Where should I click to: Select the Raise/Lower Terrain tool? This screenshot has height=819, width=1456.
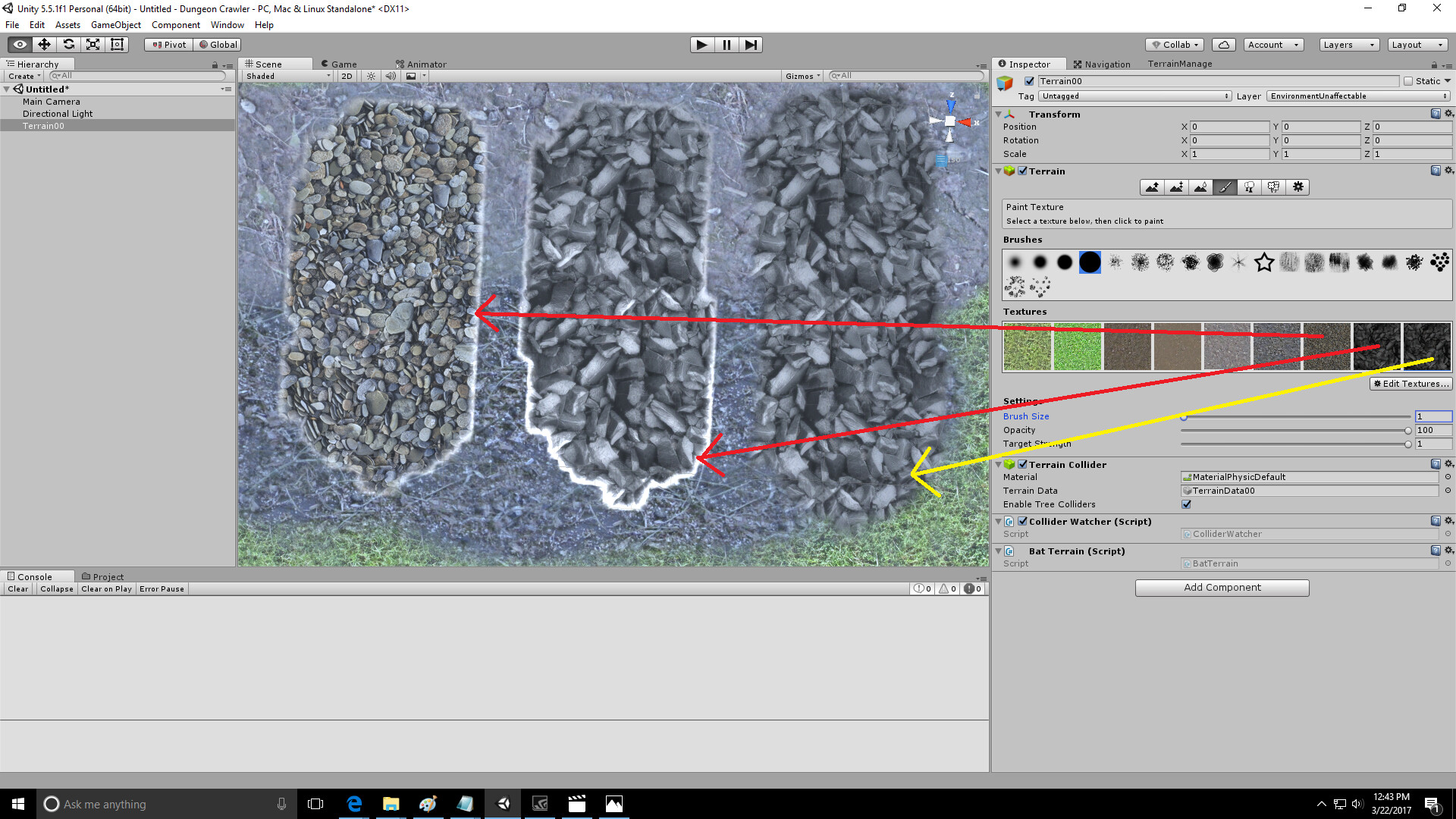pyautogui.click(x=1152, y=187)
